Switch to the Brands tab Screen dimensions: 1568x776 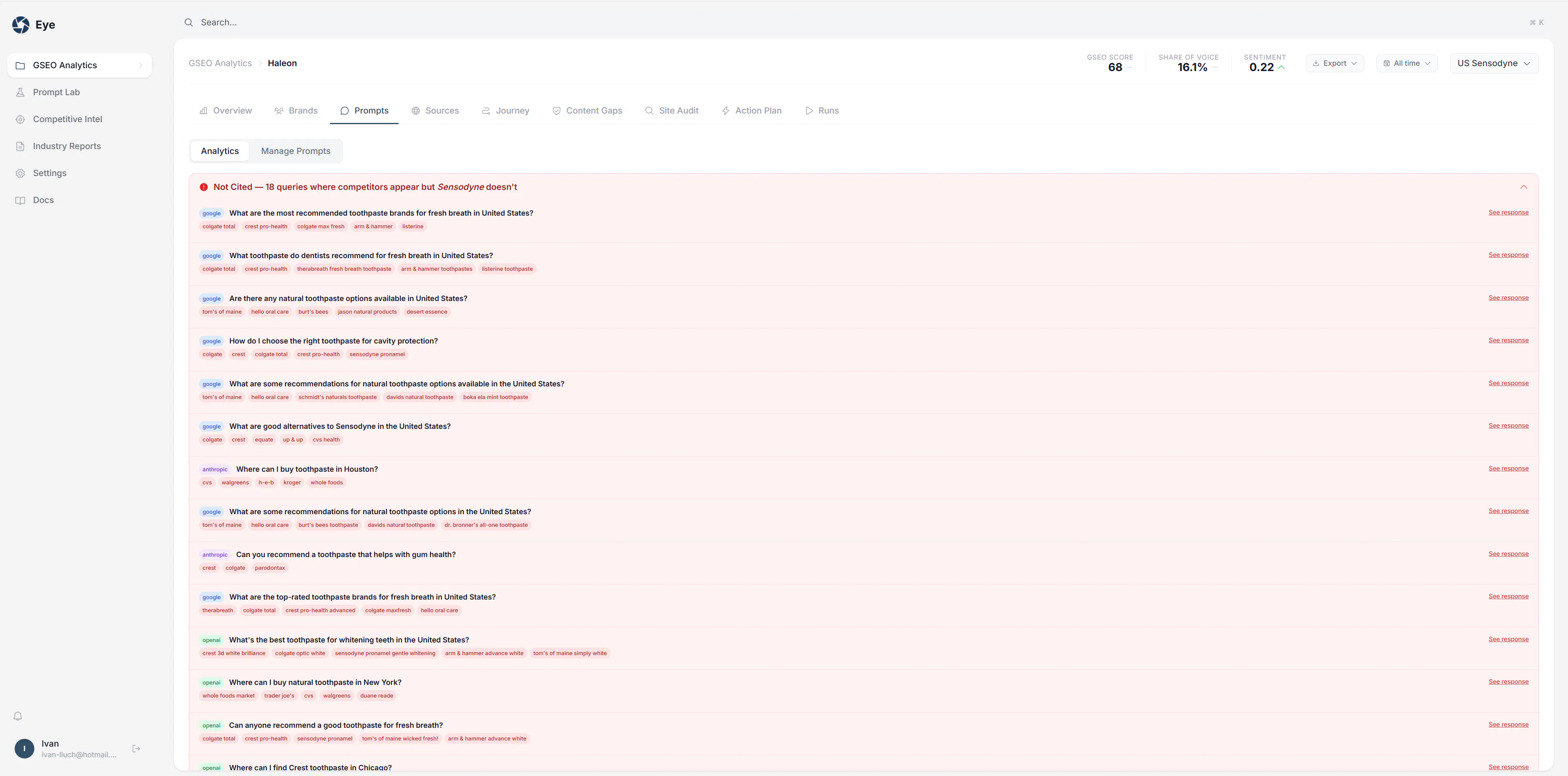click(x=296, y=111)
